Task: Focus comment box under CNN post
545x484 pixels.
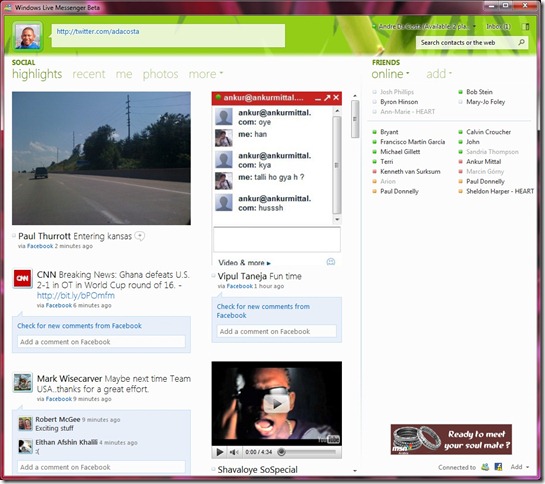Action: 101,342
